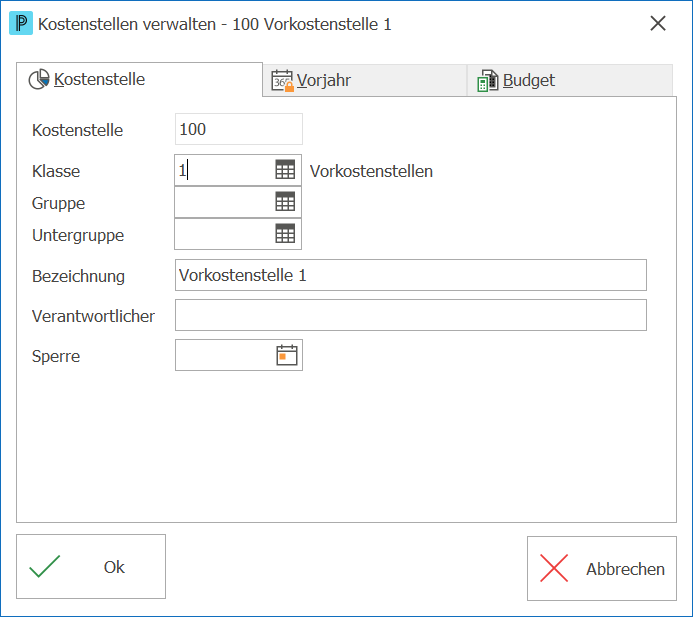Click the Gruppe label
Screen dimensions: 693x617
coord(58,203)
